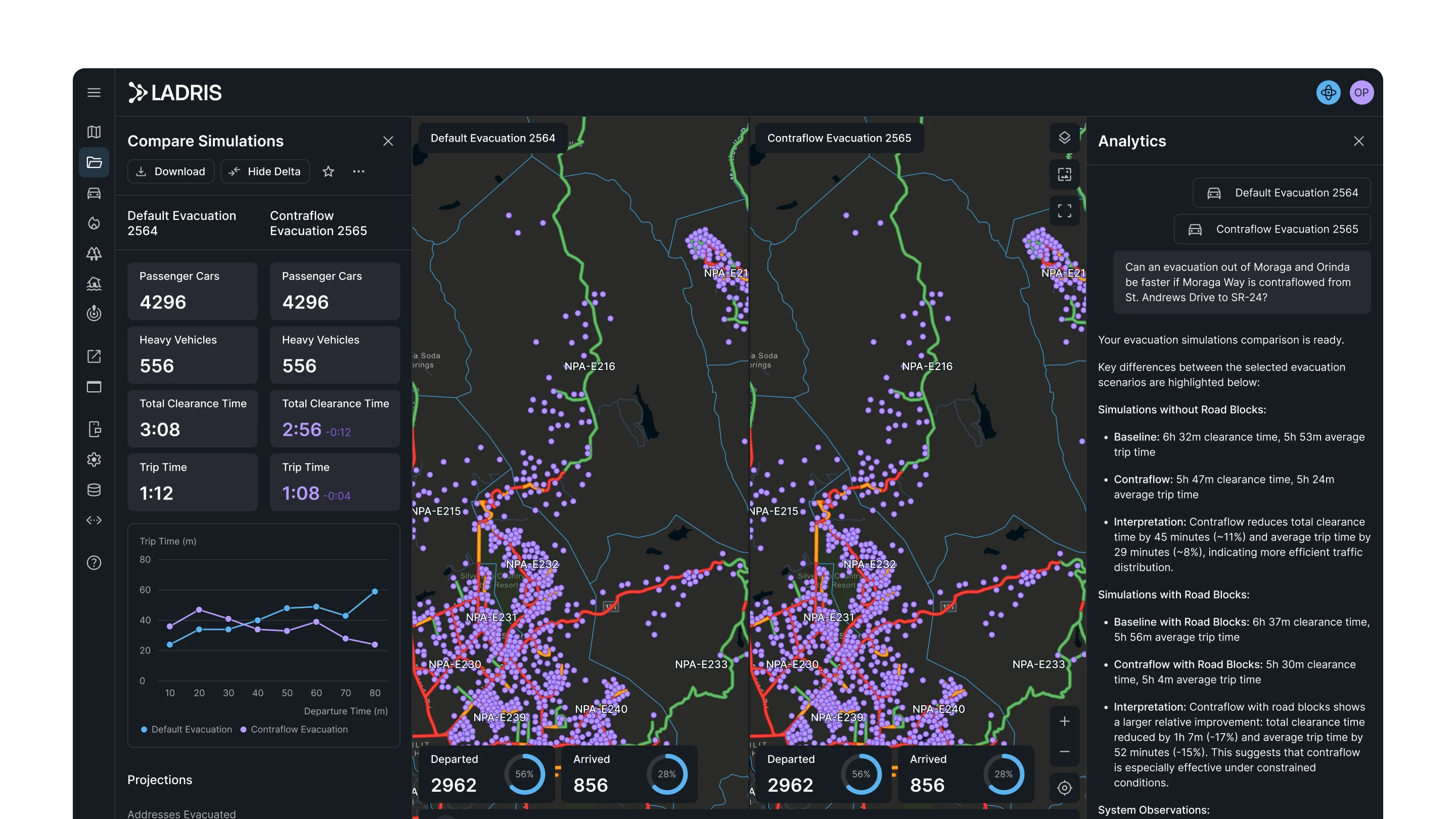This screenshot has width=1456, height=819.
Task: Open the fire hazard tool in the sidebar
Action: [x=94, y=222]
